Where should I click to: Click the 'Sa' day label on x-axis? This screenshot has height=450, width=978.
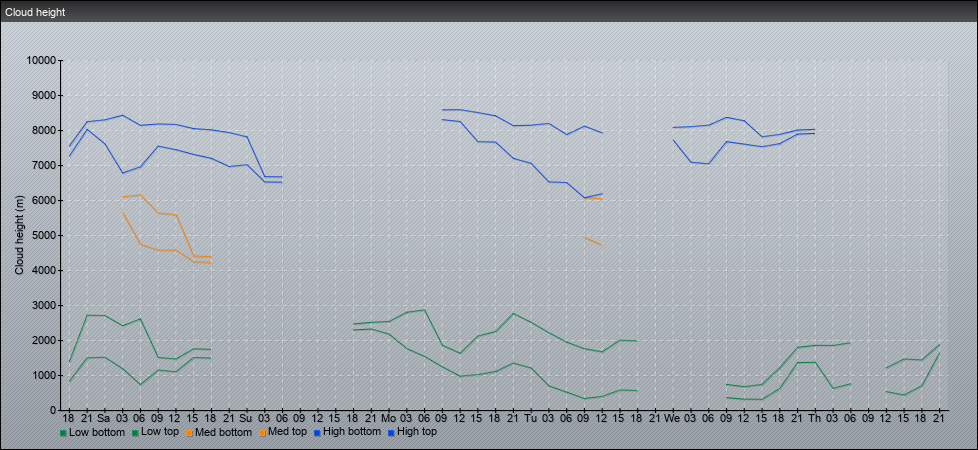pyautogui.click(x=104, y=418)
